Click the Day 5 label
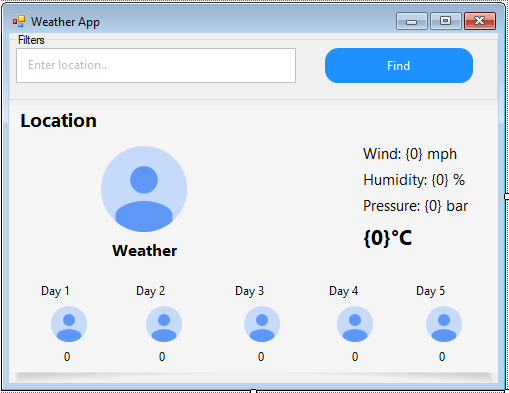The width and height of the screenshot is (509, 393). click(x=430, y=291)
